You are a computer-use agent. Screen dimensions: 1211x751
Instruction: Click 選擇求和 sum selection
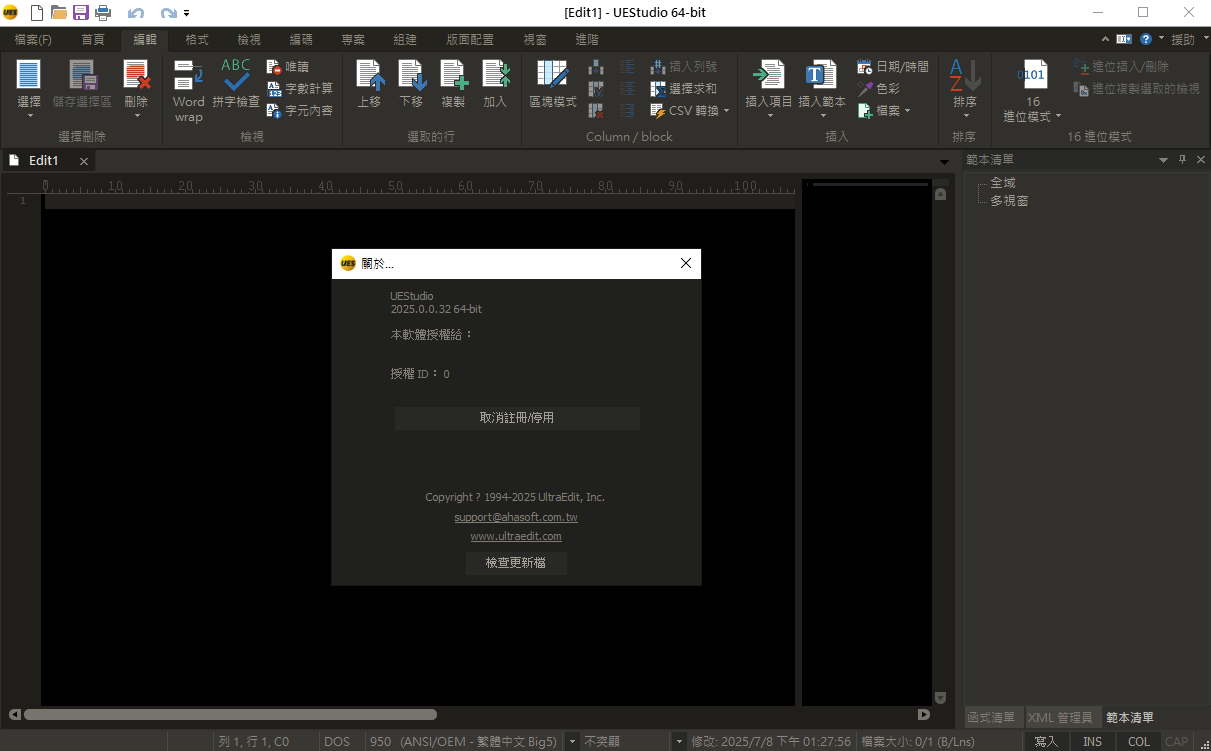pyautogui.click(x=683, y=89)
